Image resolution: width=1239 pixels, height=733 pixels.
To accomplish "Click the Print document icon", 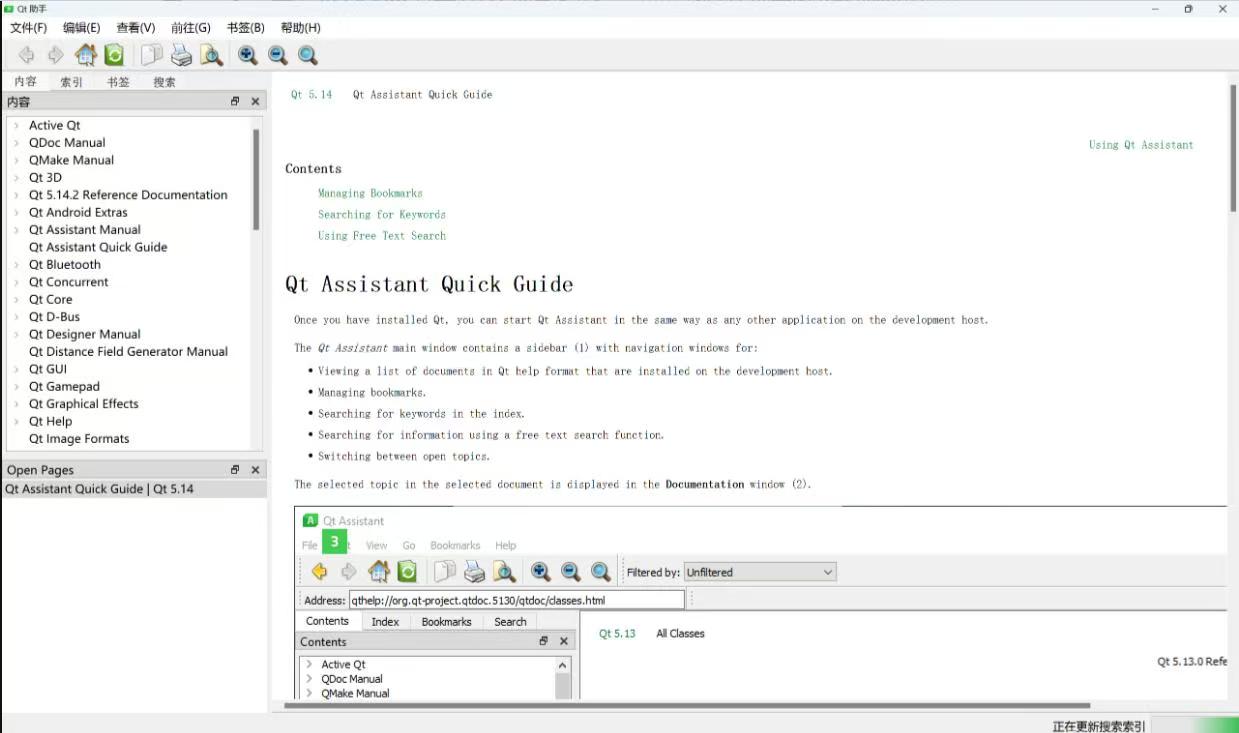I will 181,55.
